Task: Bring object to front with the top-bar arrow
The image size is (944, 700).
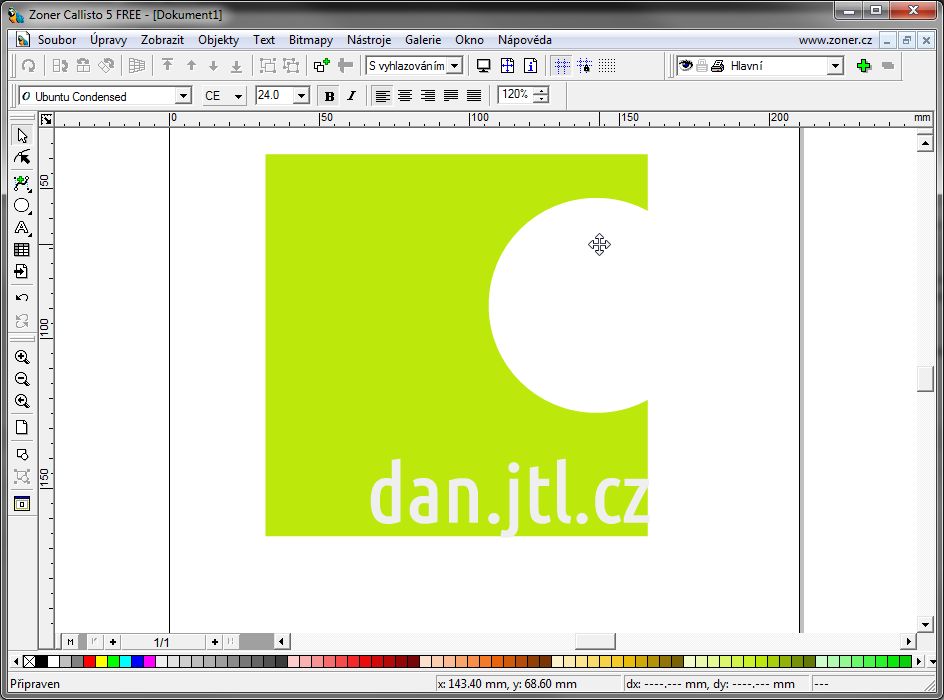Action: [x=167, y=66]
